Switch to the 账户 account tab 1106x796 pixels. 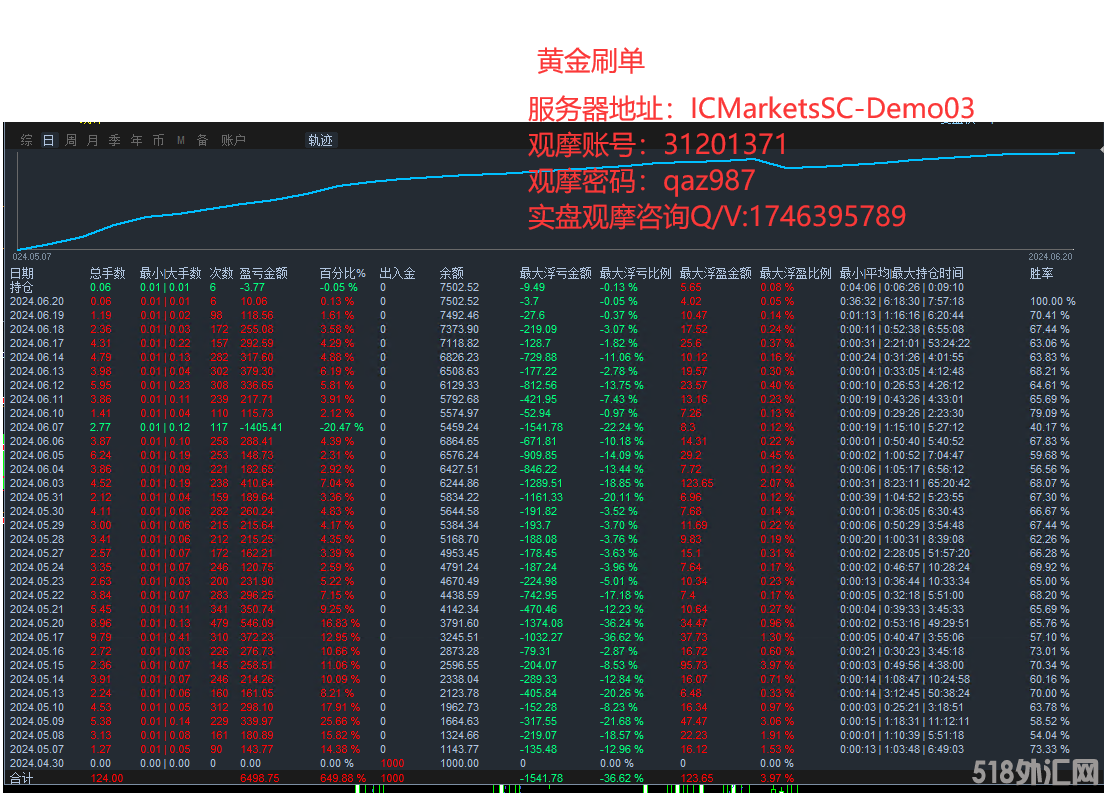click(233, 141)
